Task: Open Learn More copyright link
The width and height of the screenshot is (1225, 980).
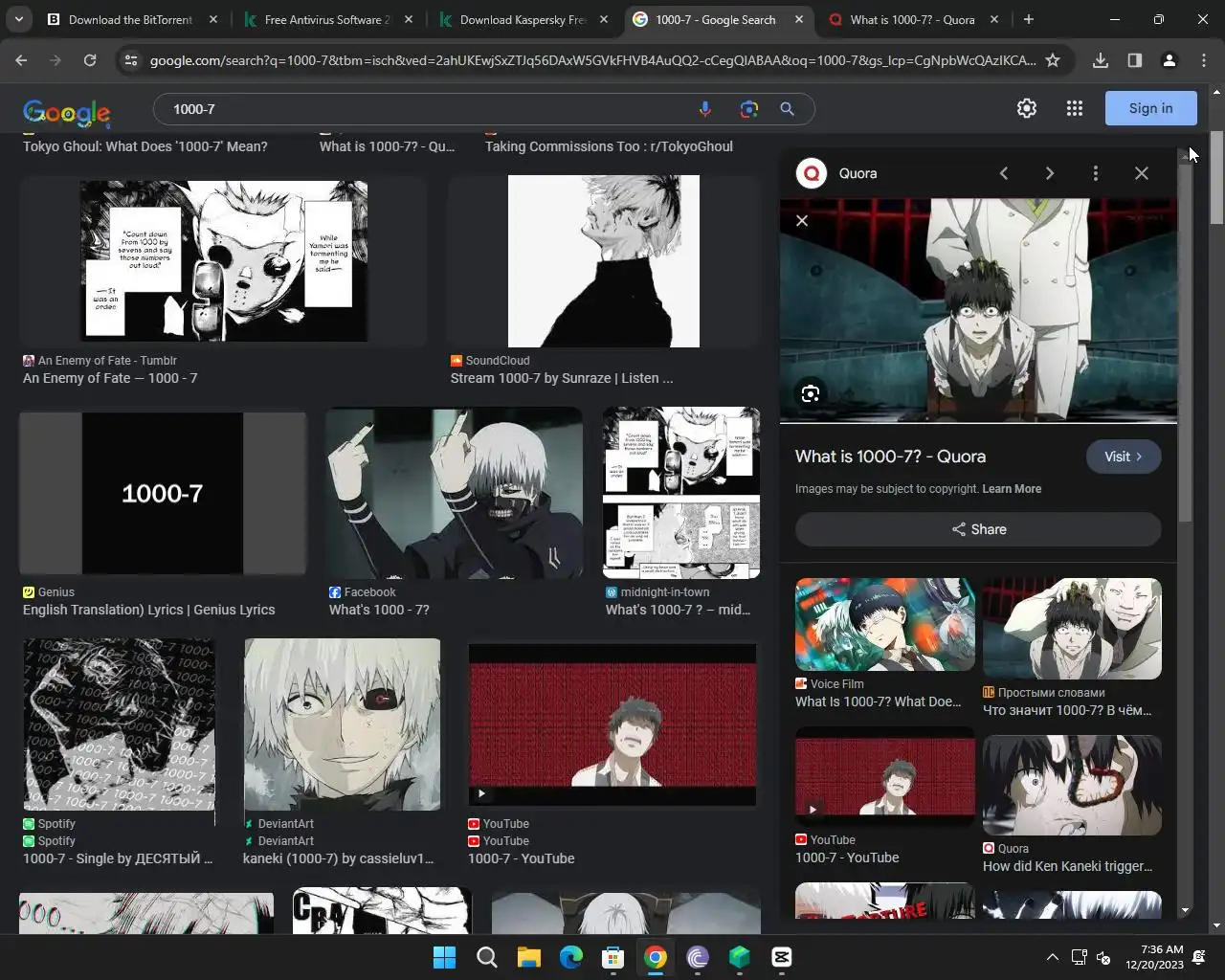Action: click(x=1012, y=489)
